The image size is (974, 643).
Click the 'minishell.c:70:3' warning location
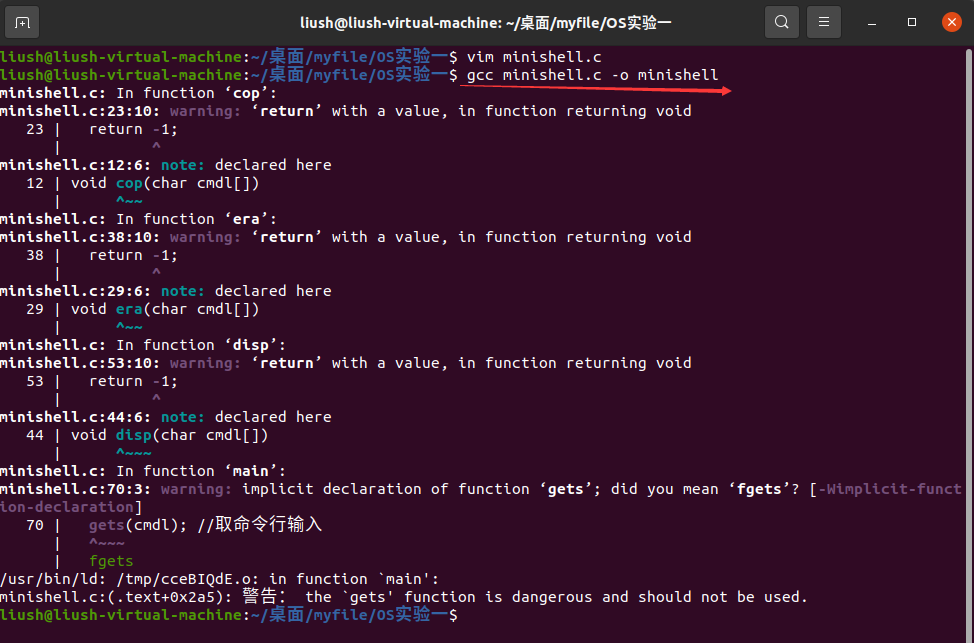(76, 489)
